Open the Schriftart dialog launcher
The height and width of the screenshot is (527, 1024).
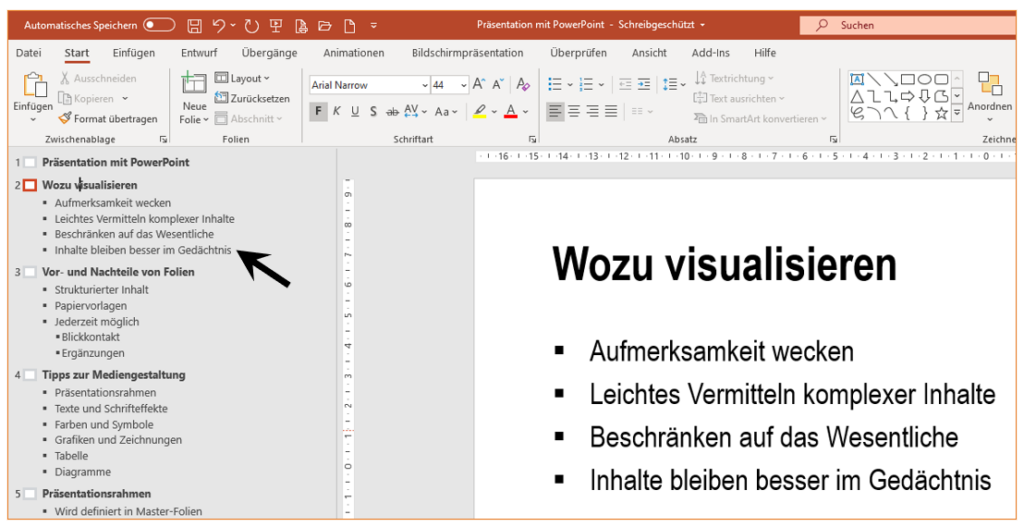point(532,139)
